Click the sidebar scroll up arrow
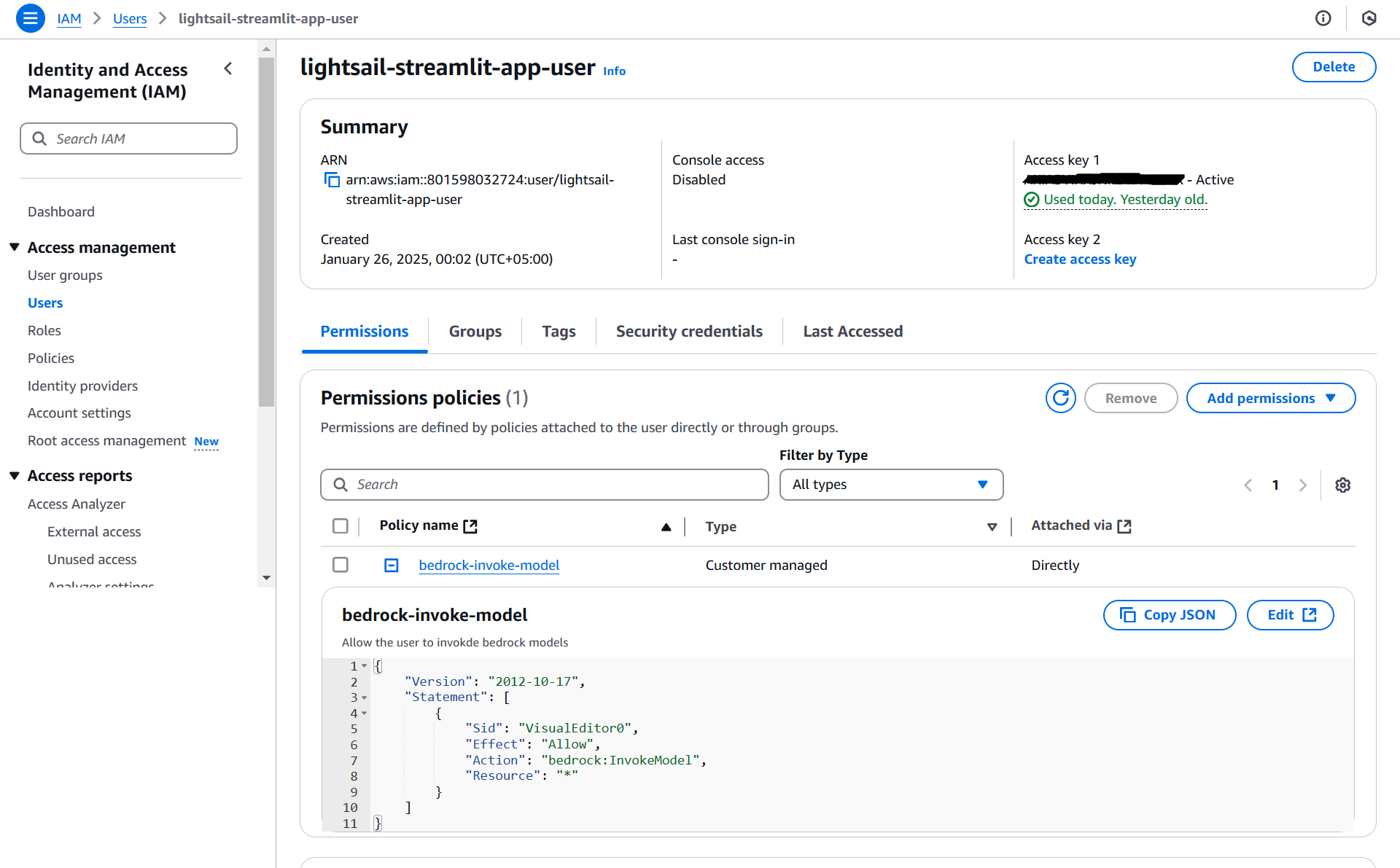 pos(266,49)
